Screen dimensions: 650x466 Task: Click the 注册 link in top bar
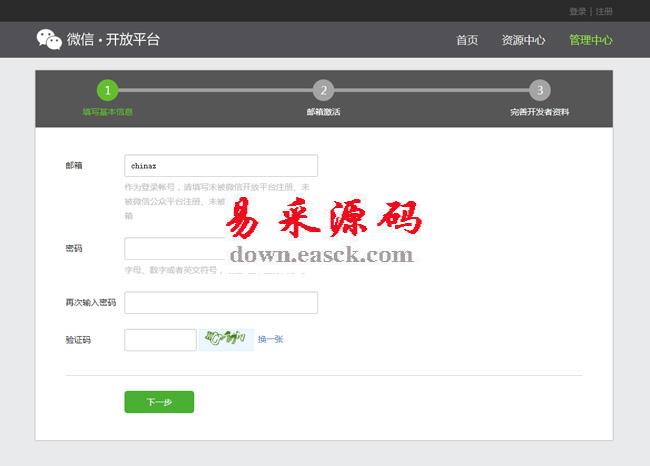pos(604,12)
